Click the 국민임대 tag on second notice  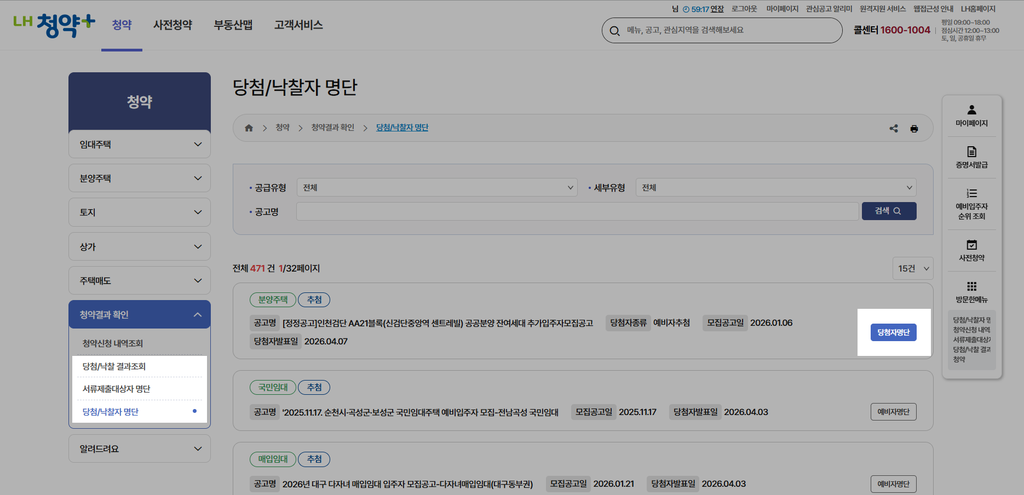click(x=272, y=387)
